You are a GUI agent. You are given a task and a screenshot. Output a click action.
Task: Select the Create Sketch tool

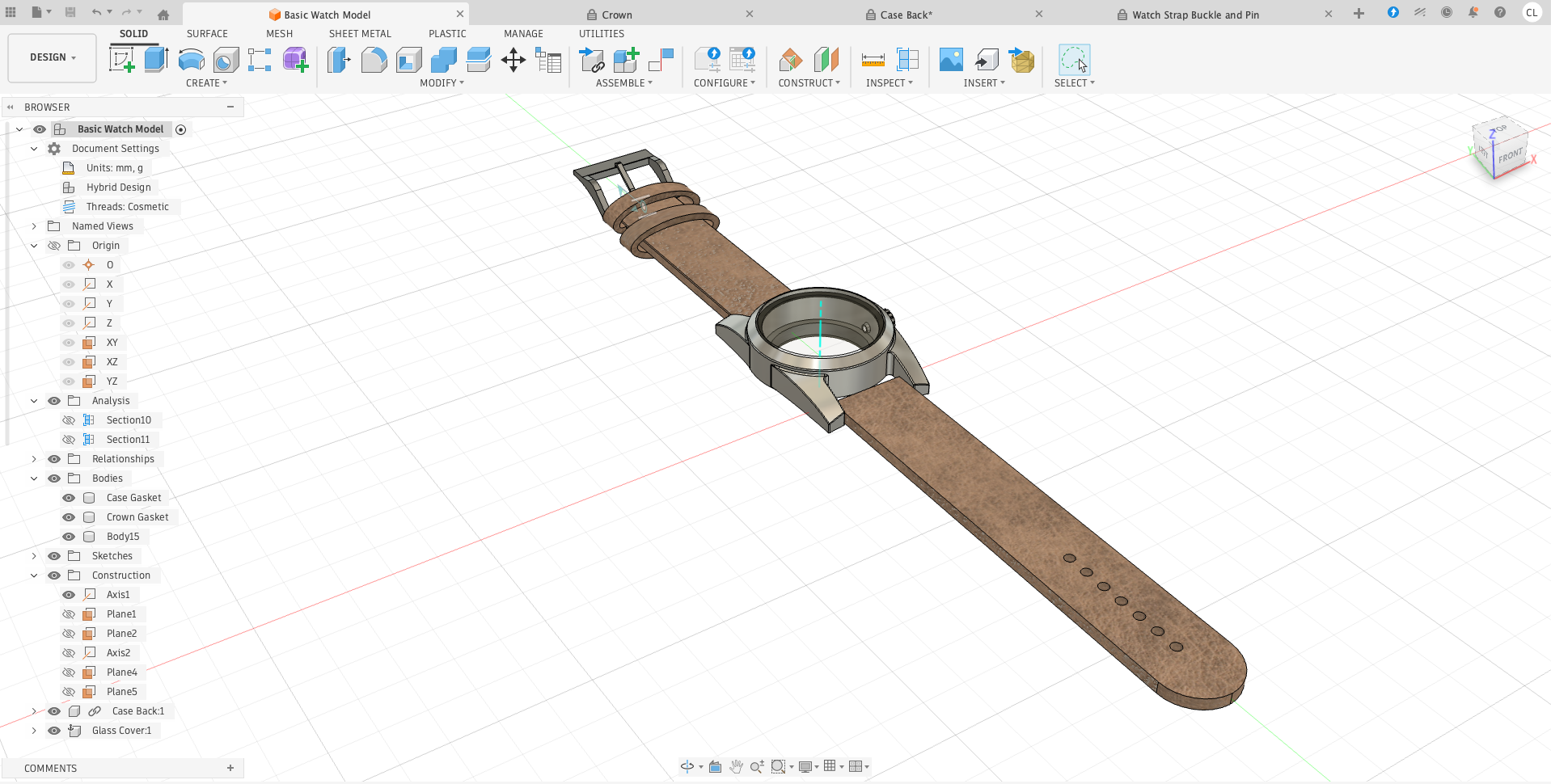coord(121,60)
